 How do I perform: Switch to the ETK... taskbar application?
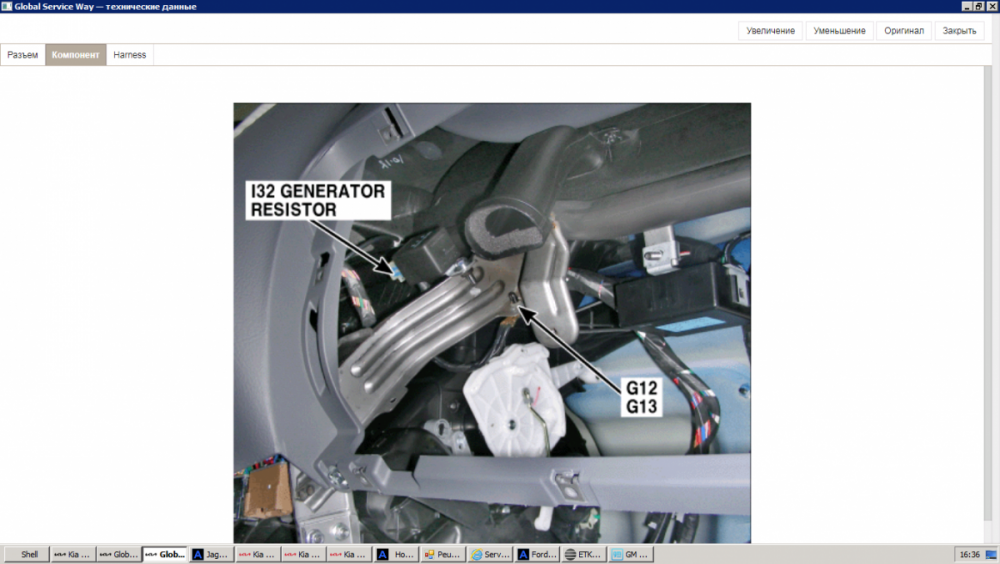tap(582, 554)
